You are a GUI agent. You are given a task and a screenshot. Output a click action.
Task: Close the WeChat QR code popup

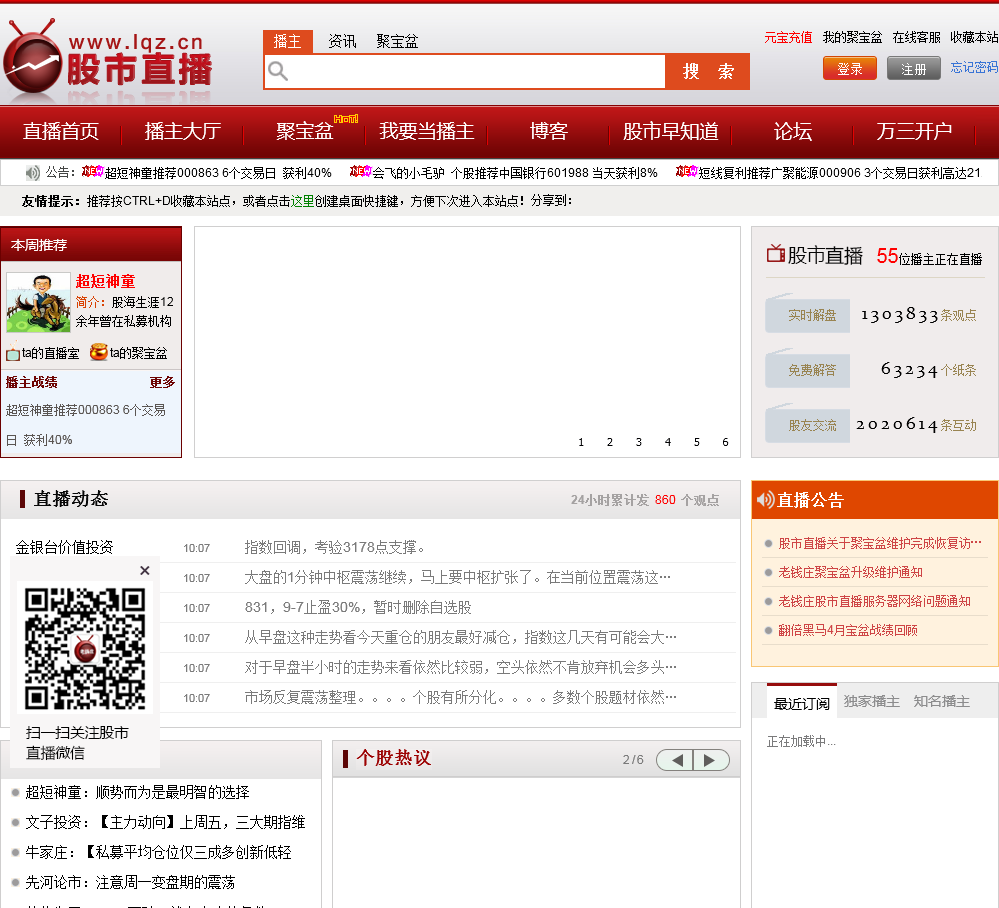click(145, 570)
